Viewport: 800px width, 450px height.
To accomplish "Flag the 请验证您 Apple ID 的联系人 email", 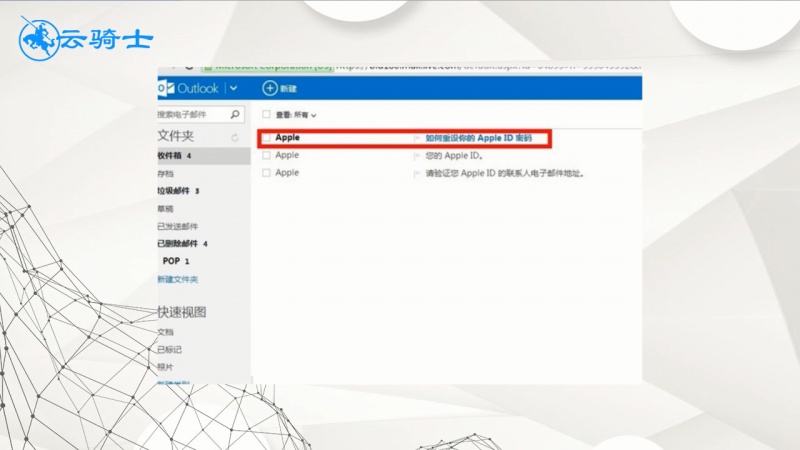I will coord(417,174).
